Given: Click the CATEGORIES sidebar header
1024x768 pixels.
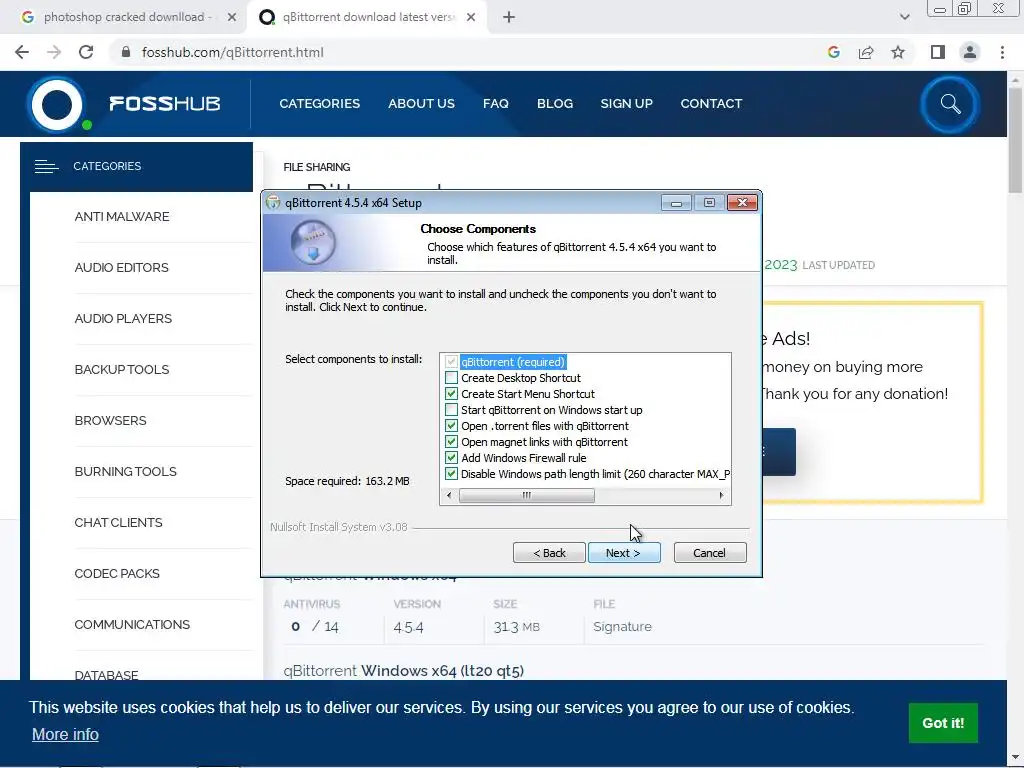Looking at the screenshot, I should pyautogui.click(x=136, y=167).
